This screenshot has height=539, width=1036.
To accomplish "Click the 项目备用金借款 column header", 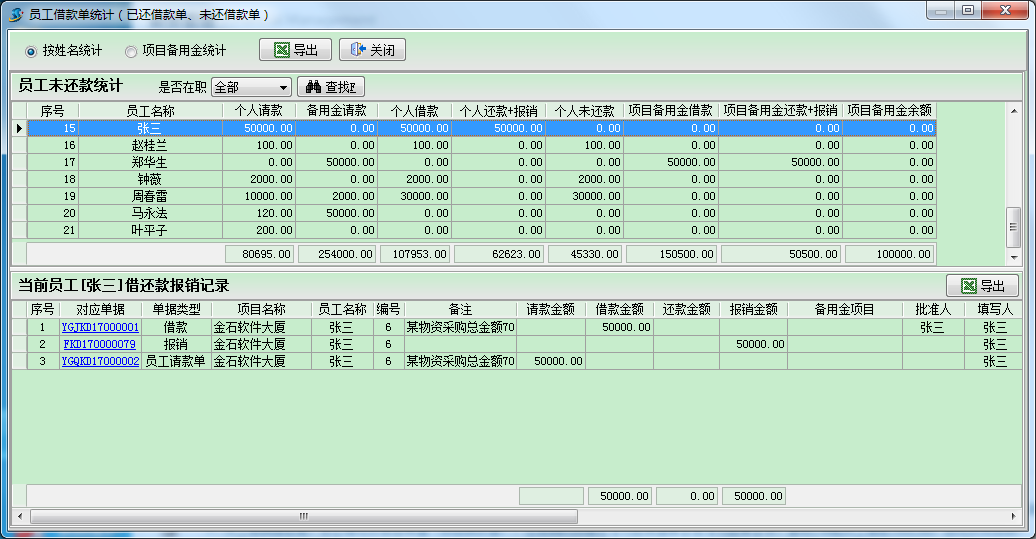I will [x=671, y=111].
